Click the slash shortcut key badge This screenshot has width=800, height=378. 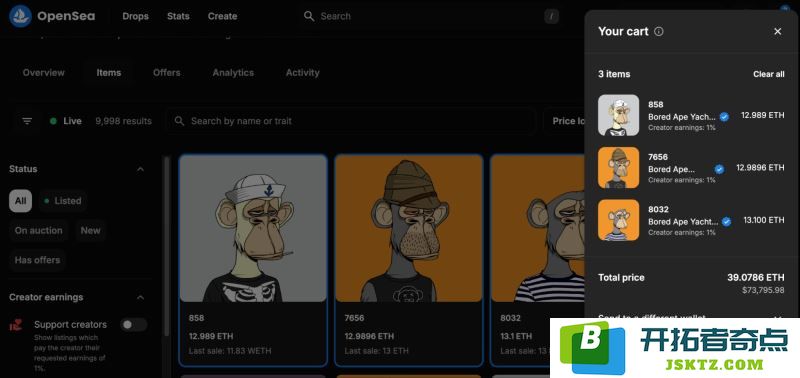click(551, 16)
